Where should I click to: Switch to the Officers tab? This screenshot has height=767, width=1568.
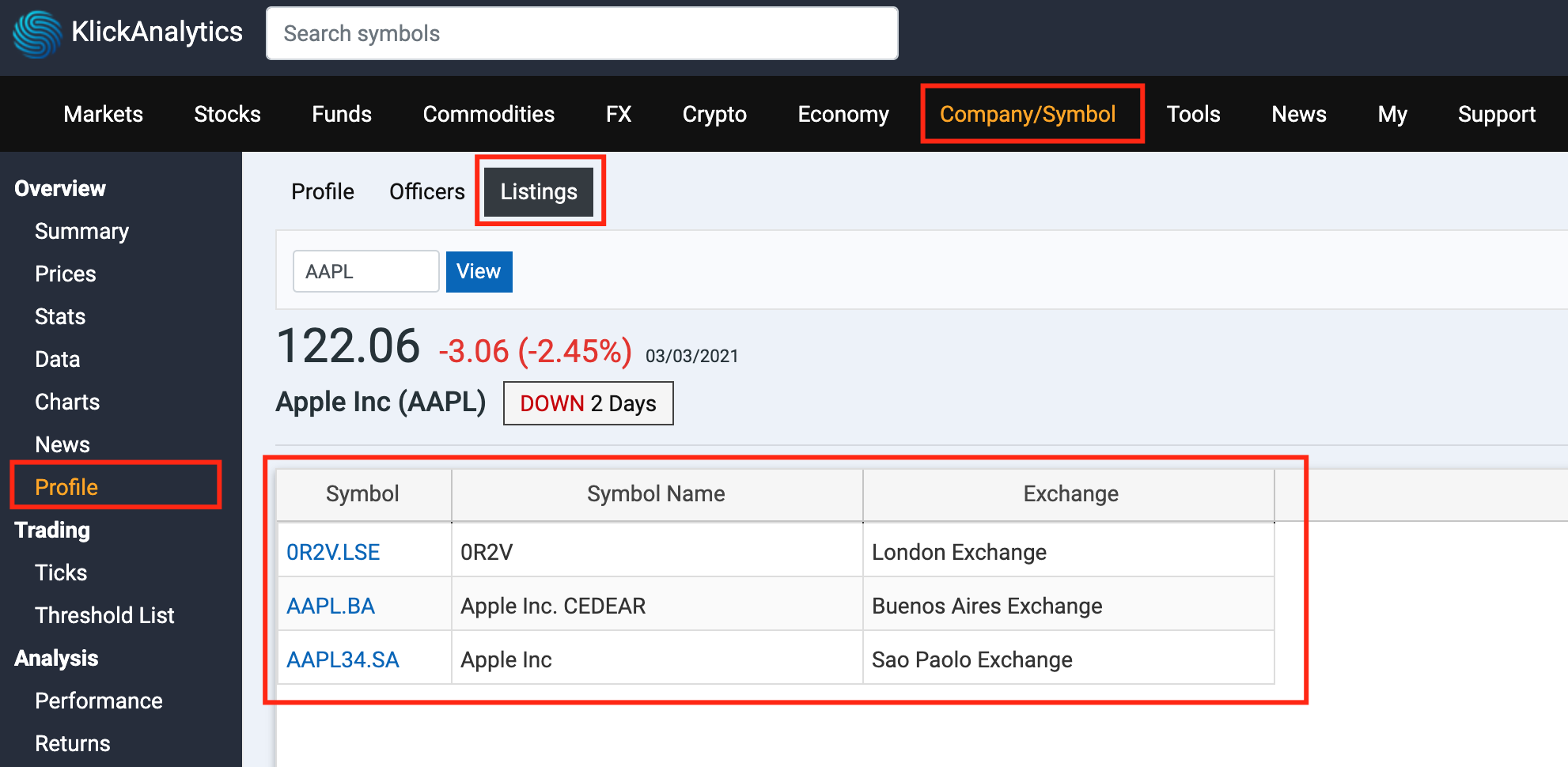[x=427, y=191]
